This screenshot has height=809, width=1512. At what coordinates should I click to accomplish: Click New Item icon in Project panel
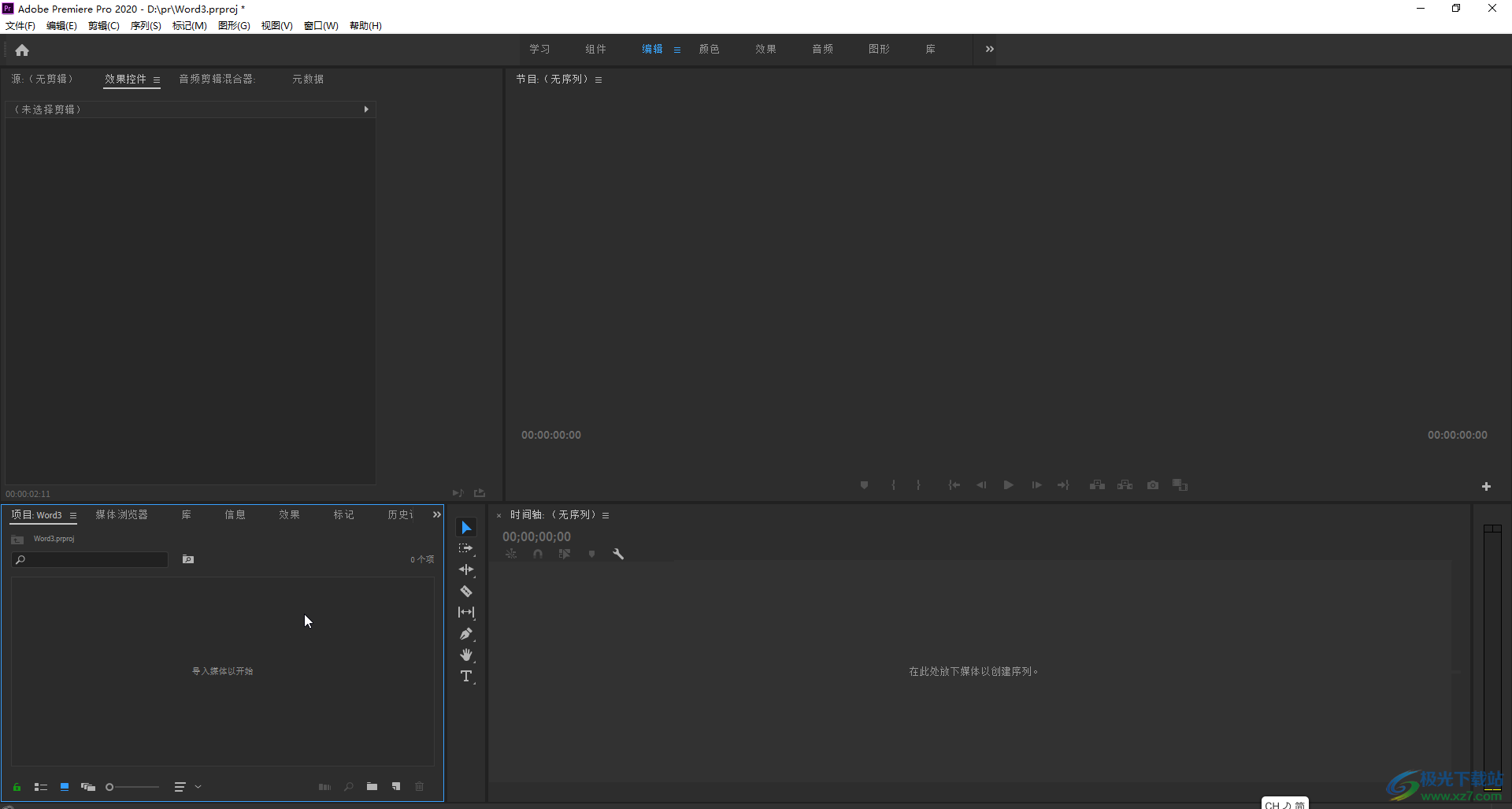(396, 787)
